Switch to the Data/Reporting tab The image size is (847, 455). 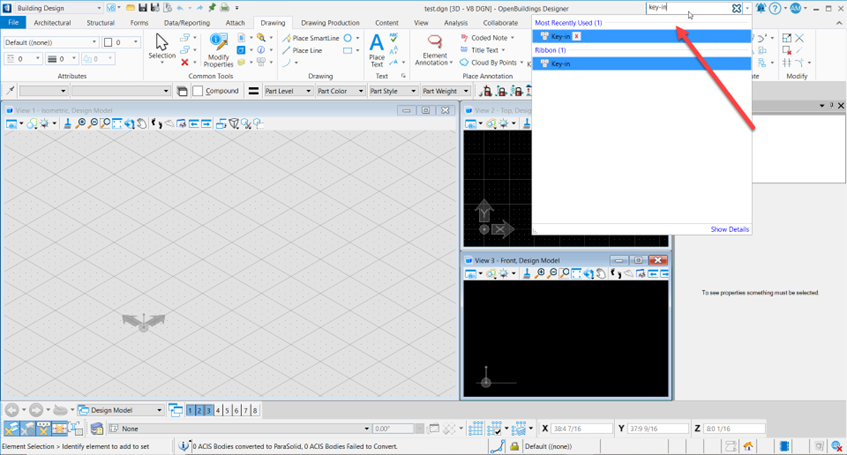[187, 23]
